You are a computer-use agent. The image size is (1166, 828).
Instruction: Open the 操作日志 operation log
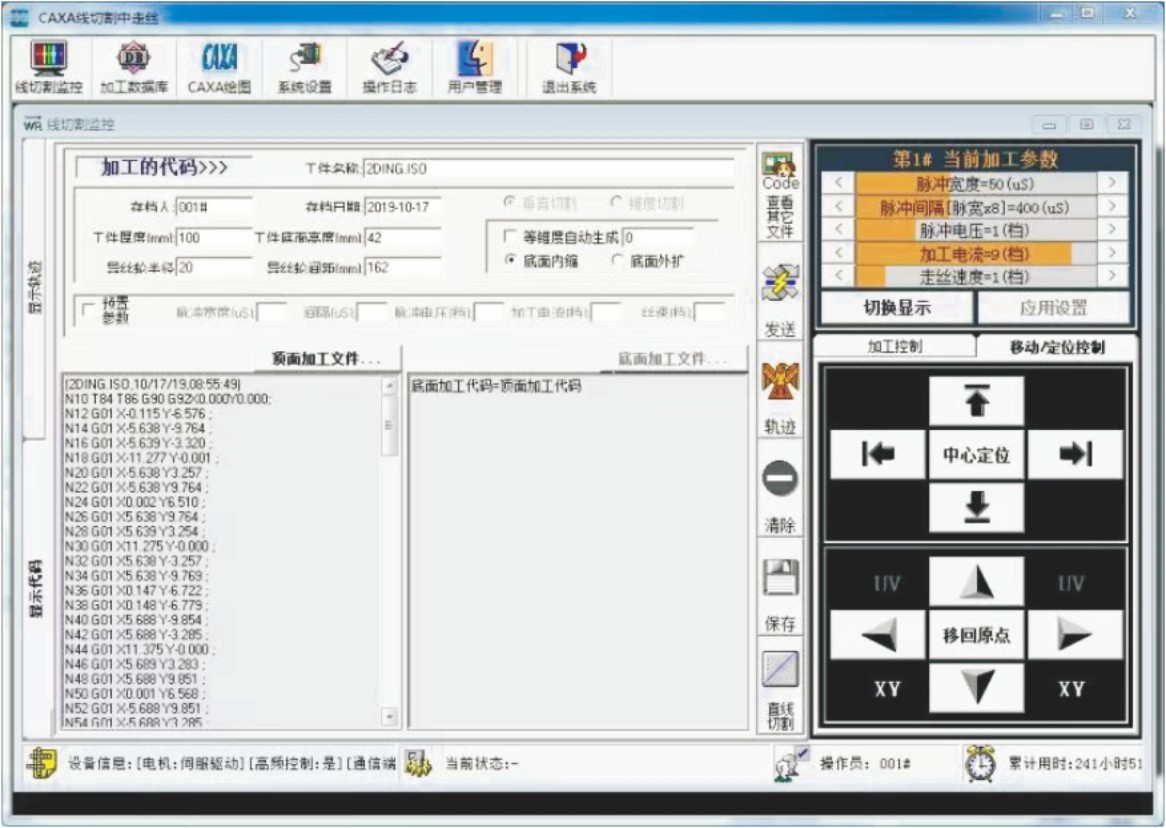point(389,62)
